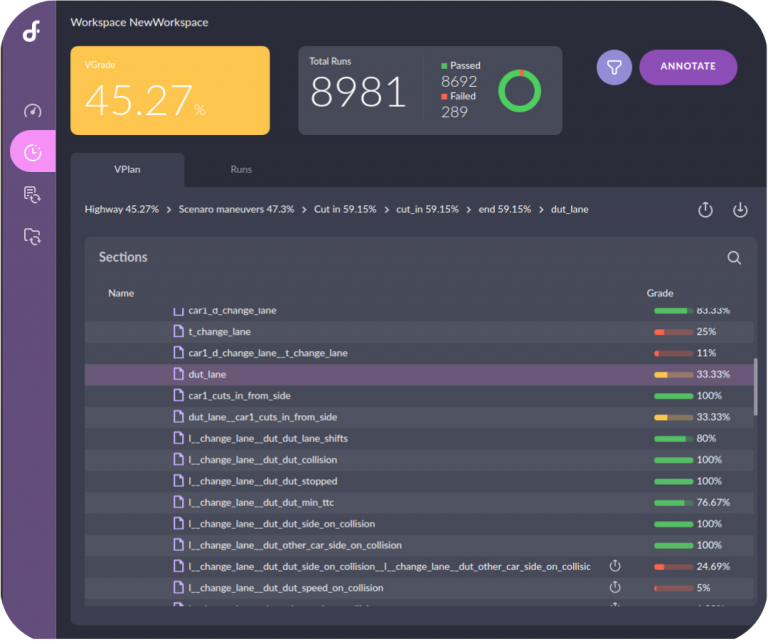
Task: Select the dut_lane row in Sections
Action: click(207, 374)
